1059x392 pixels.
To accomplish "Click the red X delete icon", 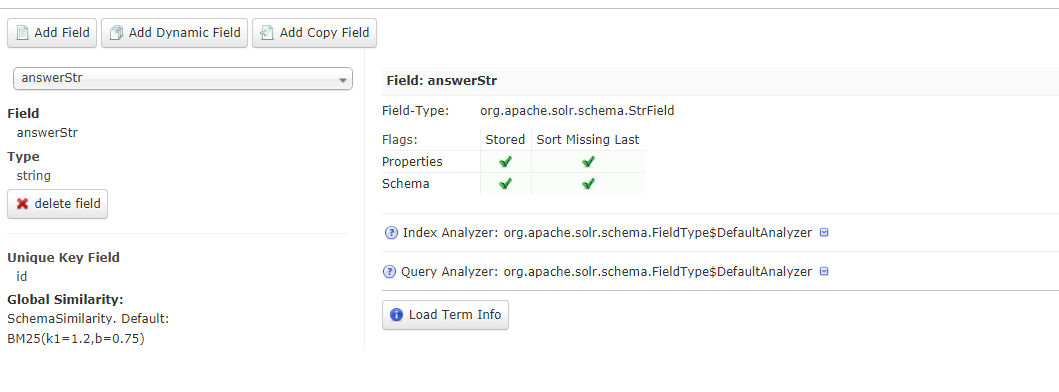I will click(22, 203).
